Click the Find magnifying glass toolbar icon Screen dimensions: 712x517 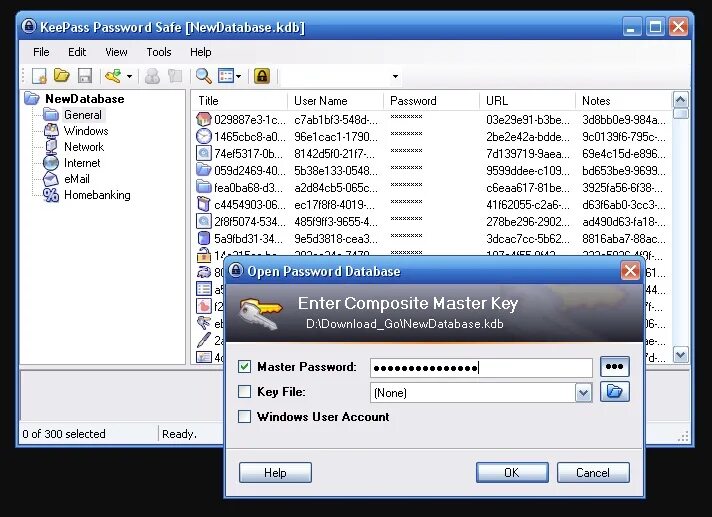pyautogui.click(x=203, y=76)
